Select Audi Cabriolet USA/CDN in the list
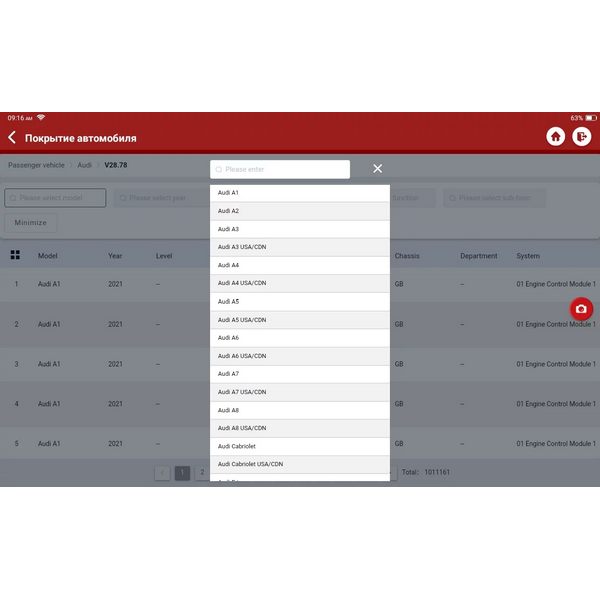600x600 pixels. tap(300, 464)
